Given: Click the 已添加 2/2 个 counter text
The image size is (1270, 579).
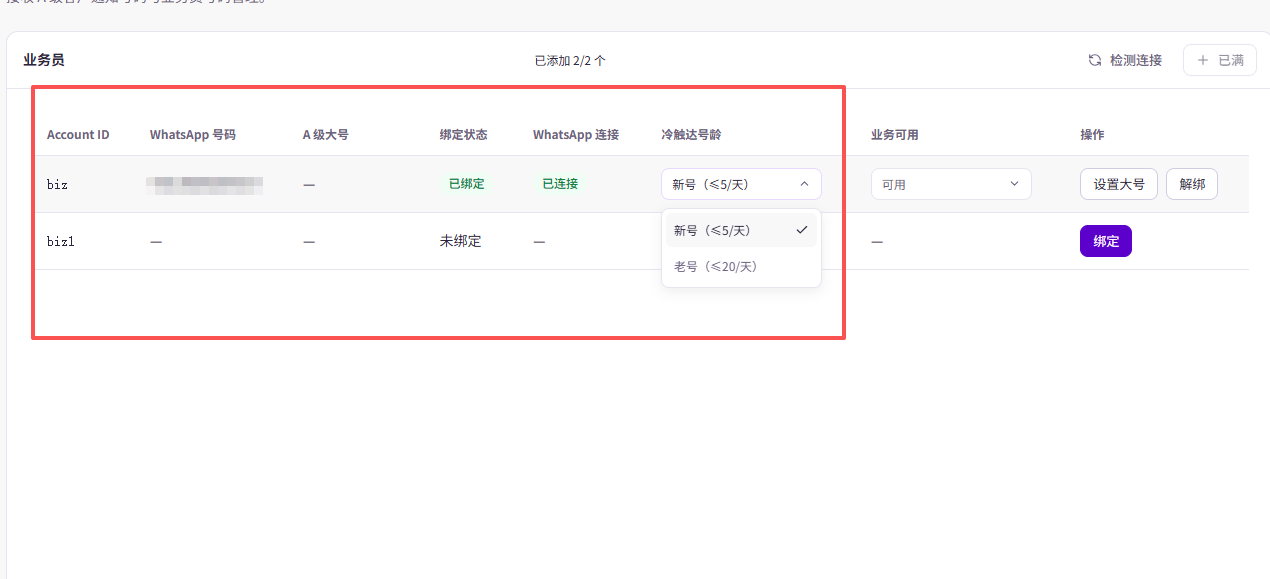Looking at the screenshot, I should click(x=570, y=60).
